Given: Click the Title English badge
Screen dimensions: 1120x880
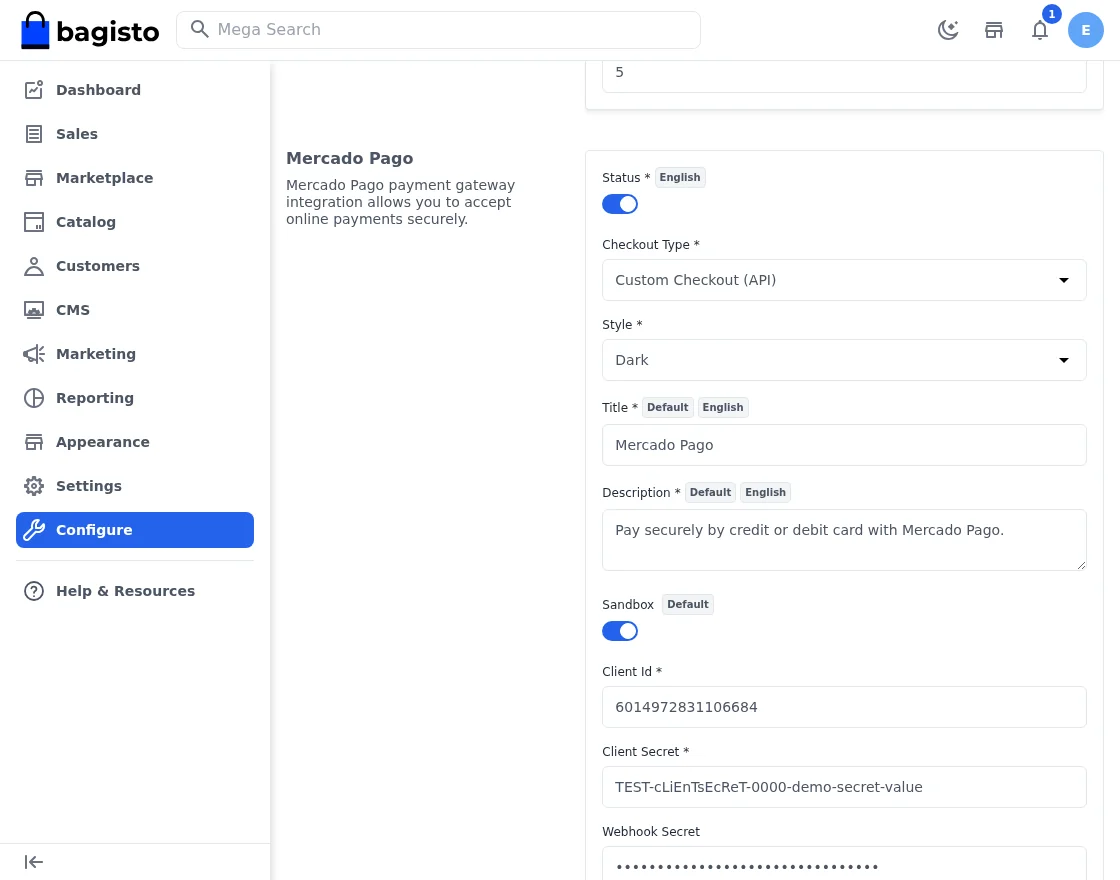Looking at the screenshot, I should [723, 407].
